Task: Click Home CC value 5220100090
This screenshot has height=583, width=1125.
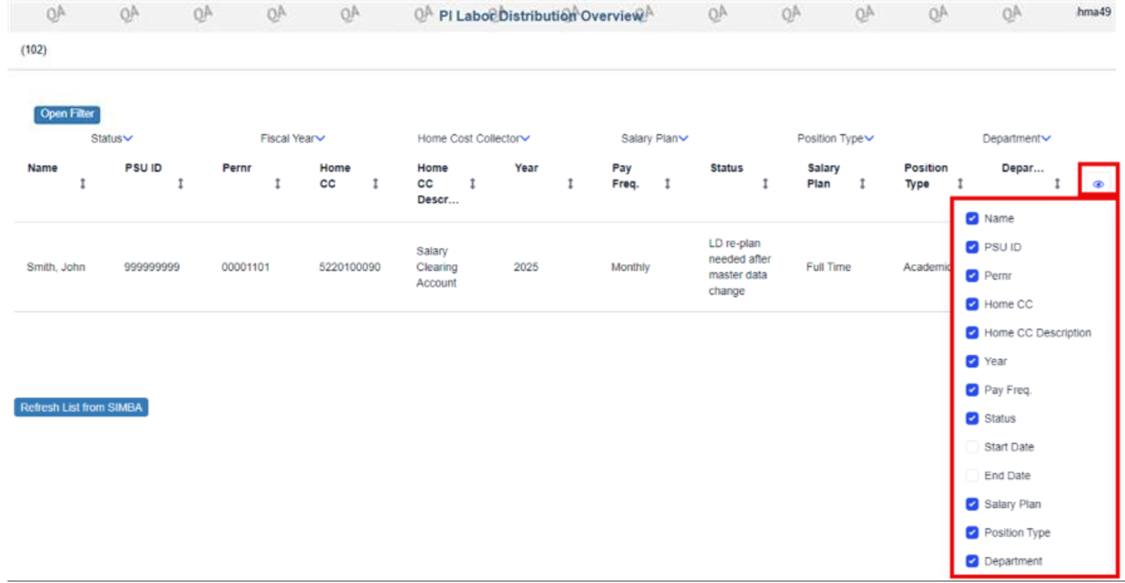Action: (349, 267)
